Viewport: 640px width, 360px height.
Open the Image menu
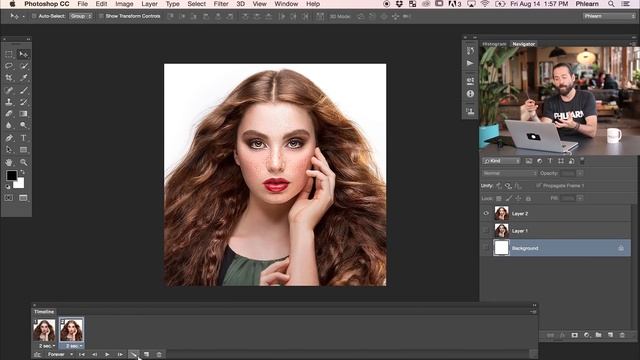click(124, 4)
